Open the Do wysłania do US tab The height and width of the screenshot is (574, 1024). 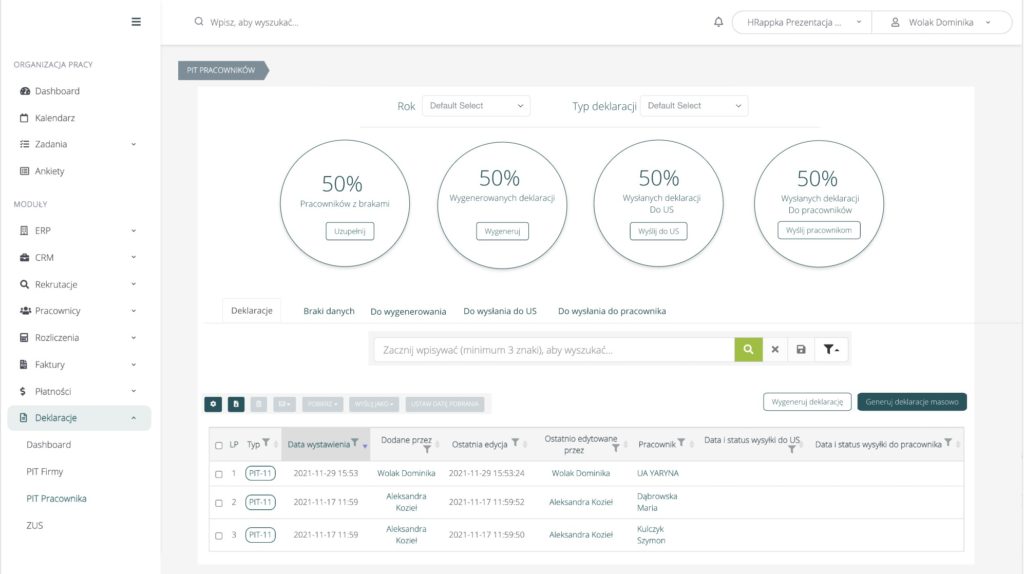pos(500,311)
